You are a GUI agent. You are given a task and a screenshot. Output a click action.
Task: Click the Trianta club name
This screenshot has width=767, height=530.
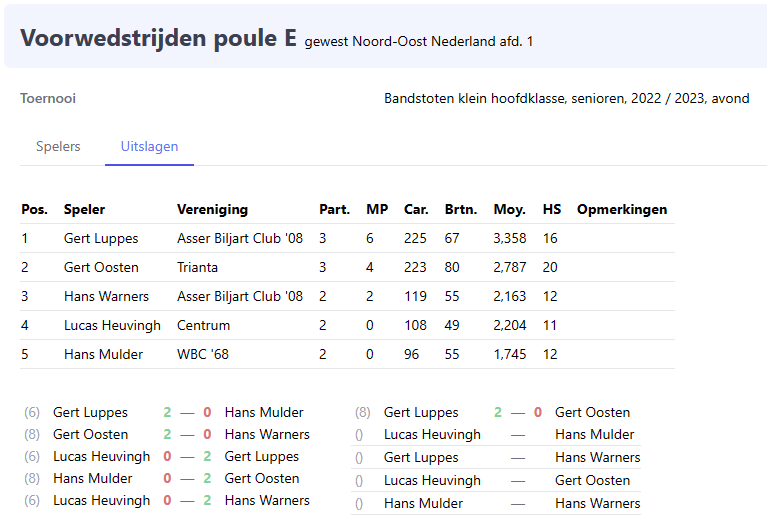(x=197, y=267)
